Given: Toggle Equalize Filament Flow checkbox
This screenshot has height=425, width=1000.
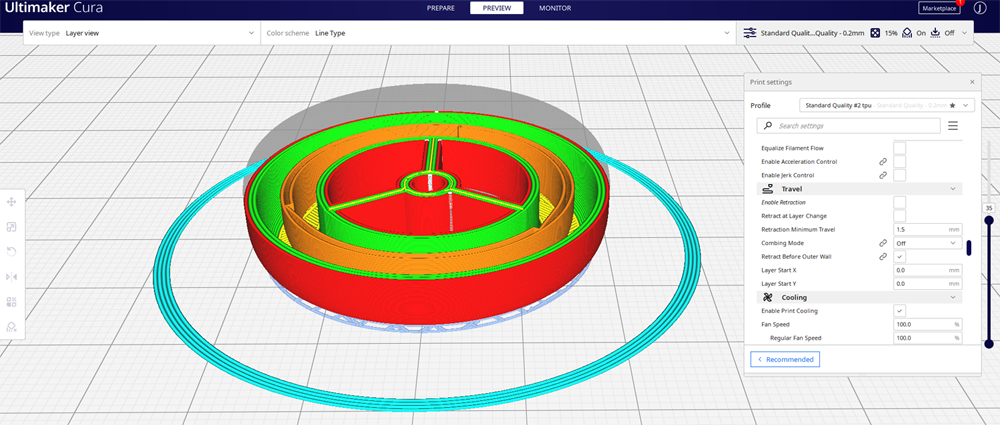Looking at the screenshot, I should 899,148.
